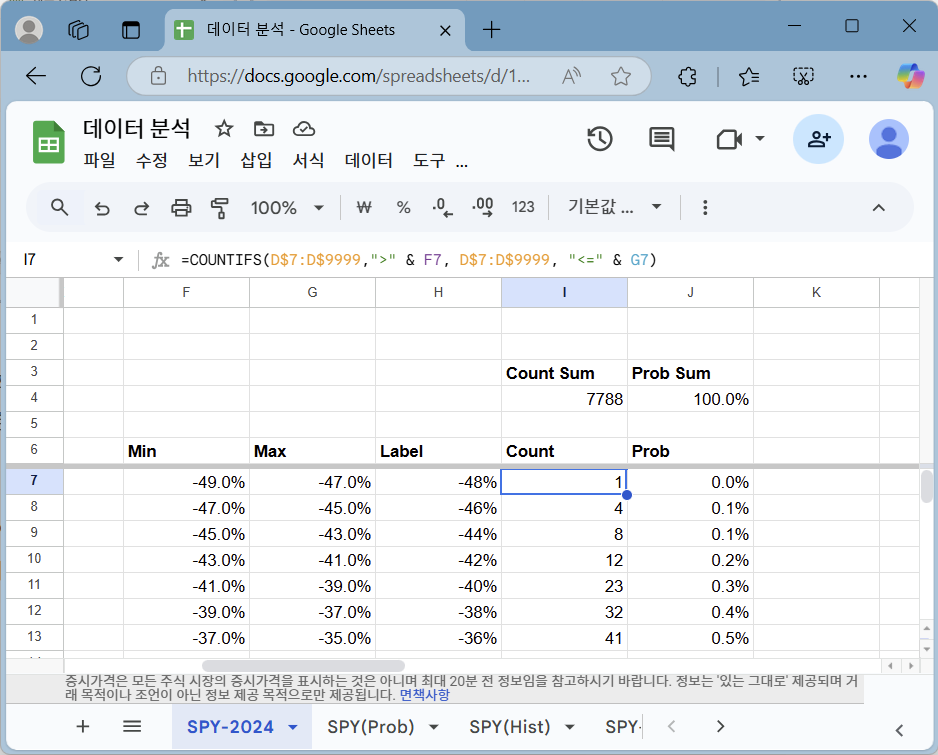Click the move to folder icon
Viewport: 938px width, 755px height.
tap(264, 129)
